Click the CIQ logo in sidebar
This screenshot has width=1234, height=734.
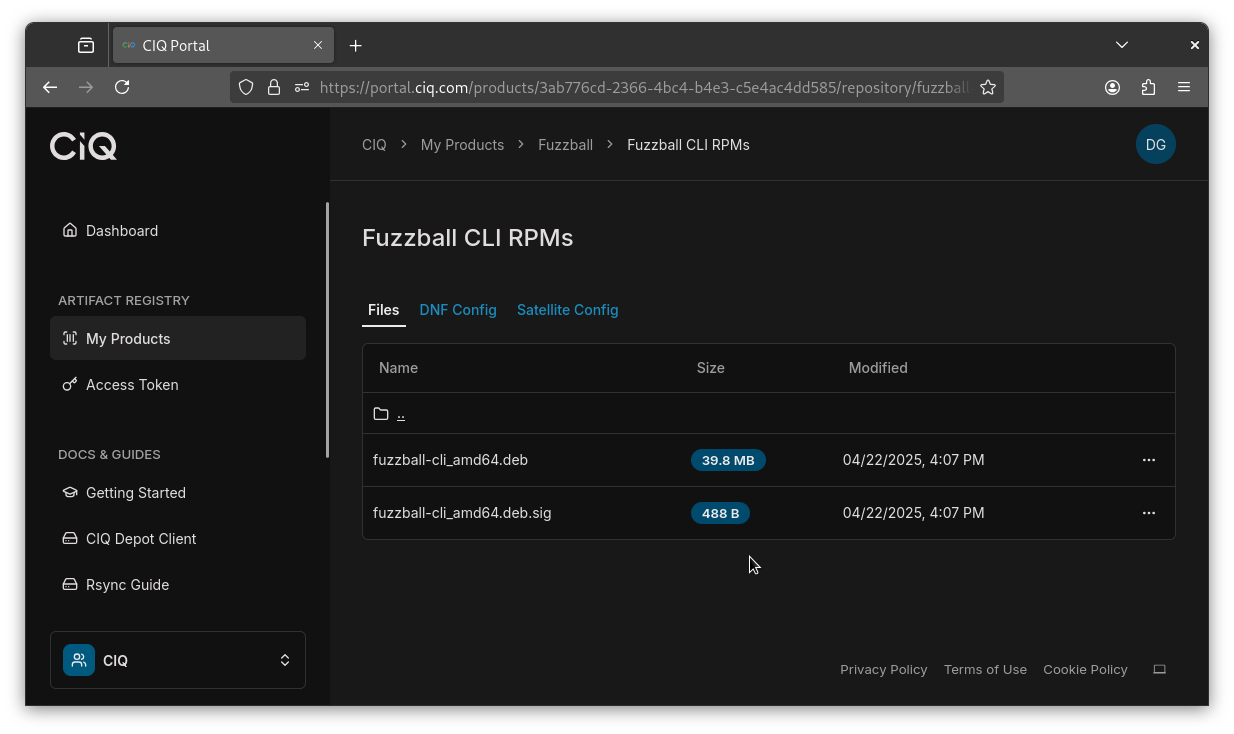tap(84, 146)
